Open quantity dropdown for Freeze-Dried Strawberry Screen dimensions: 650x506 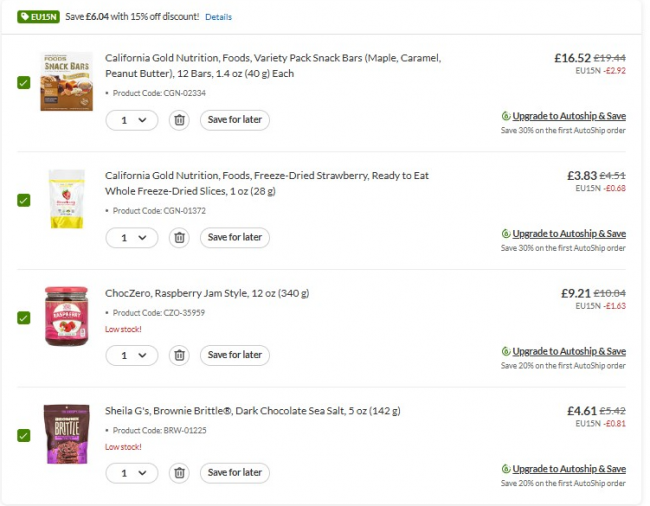coord(132,238)
